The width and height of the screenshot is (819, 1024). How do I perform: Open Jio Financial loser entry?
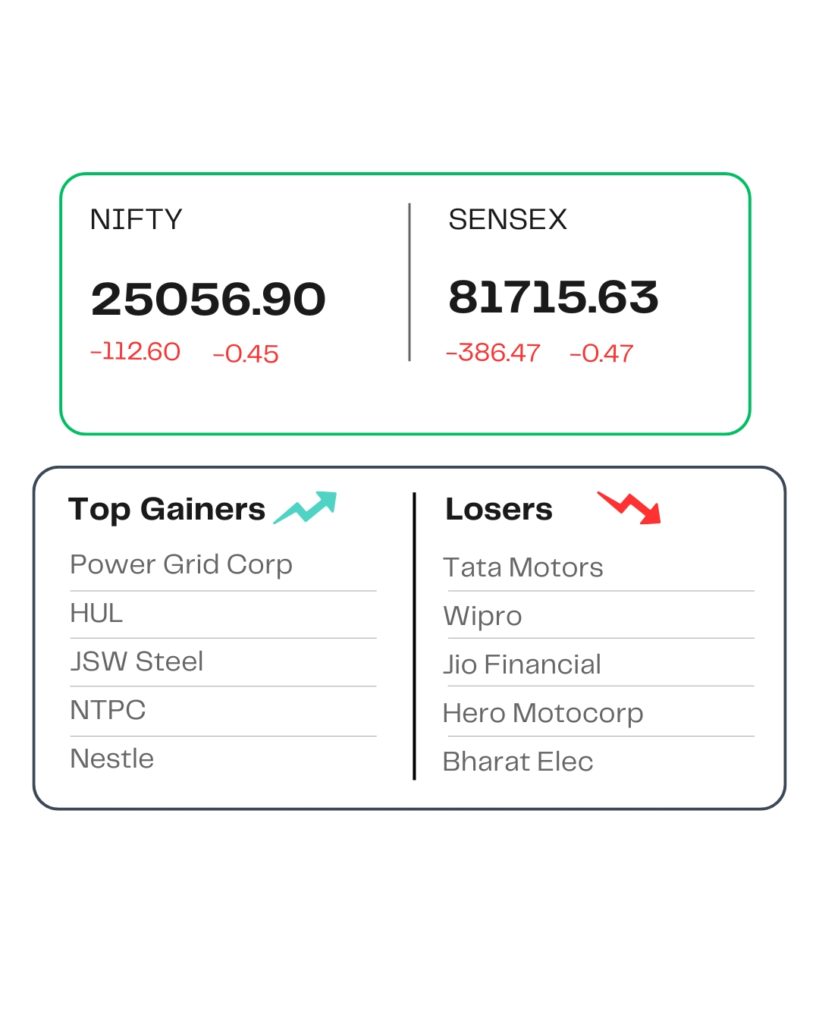pos(522,665)
